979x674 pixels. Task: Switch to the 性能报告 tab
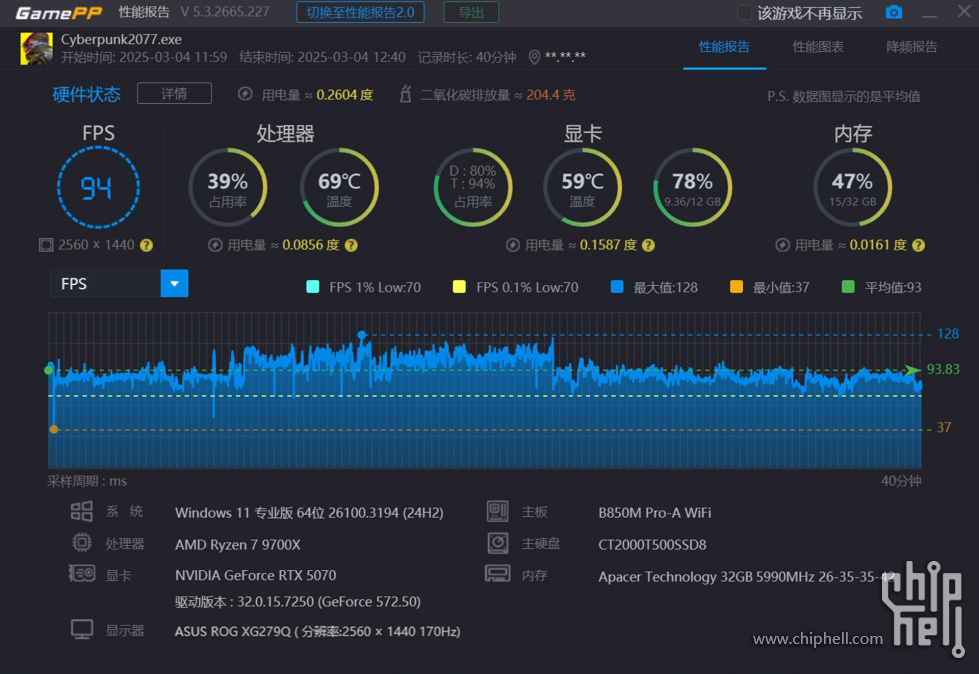pos(724,47)
